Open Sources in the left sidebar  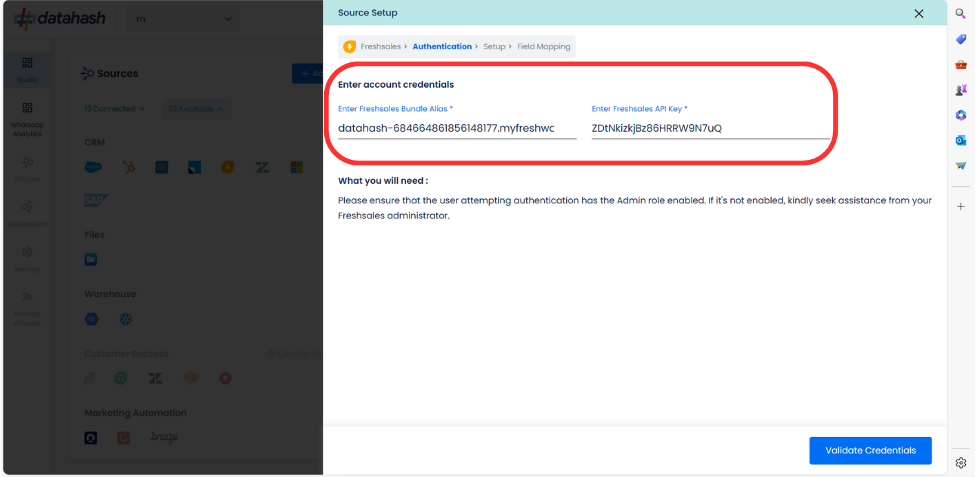point(27,169)
